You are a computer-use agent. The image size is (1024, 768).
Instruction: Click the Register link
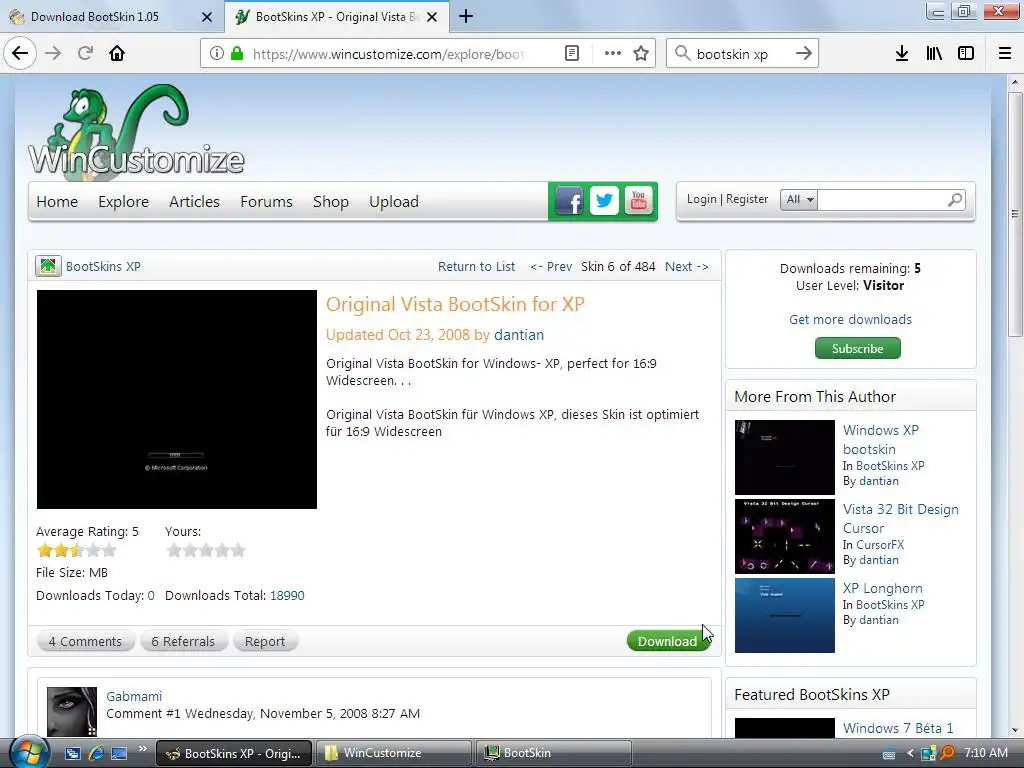pos(747,199)
